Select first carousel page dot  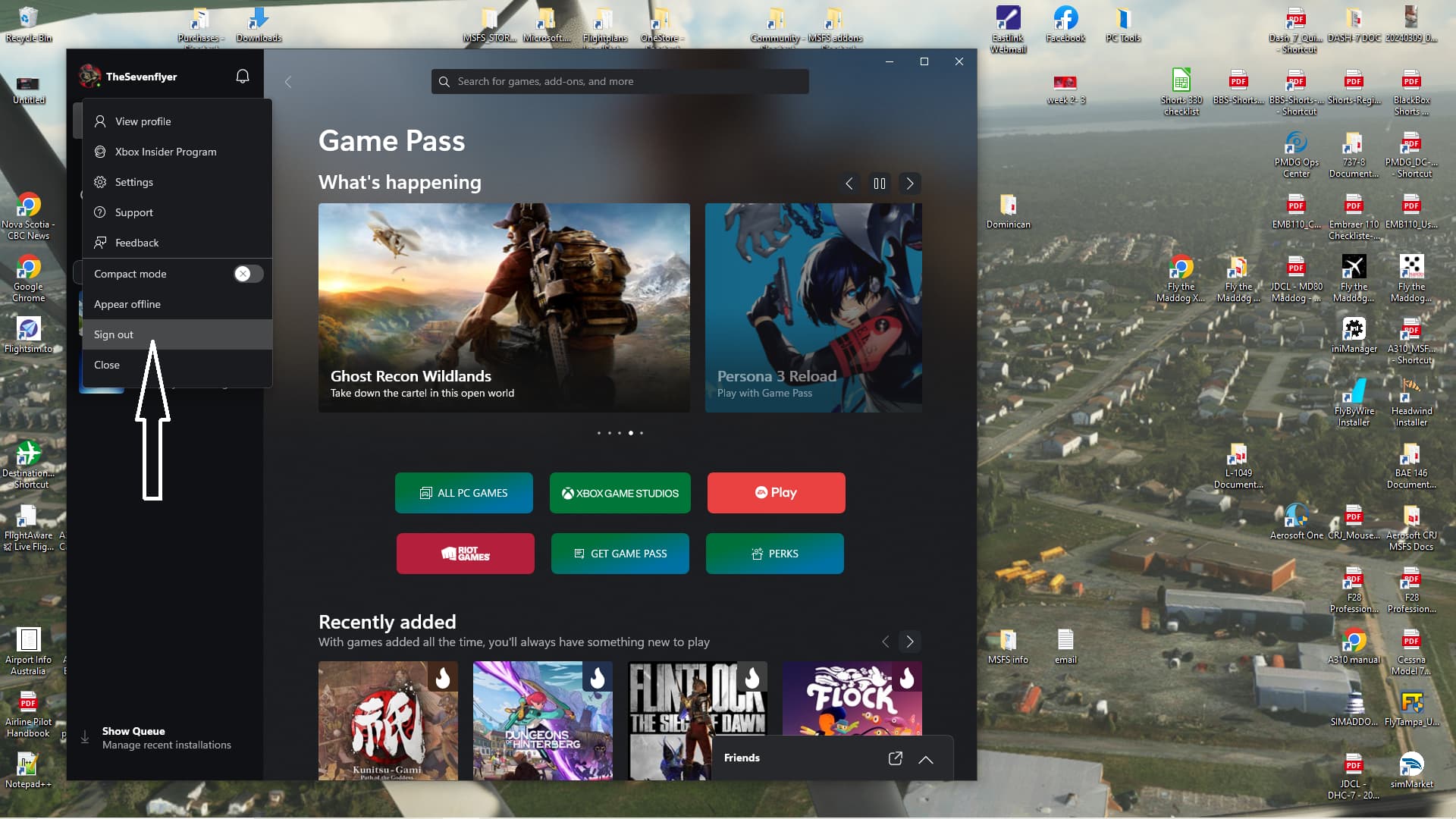pos(599,433)
